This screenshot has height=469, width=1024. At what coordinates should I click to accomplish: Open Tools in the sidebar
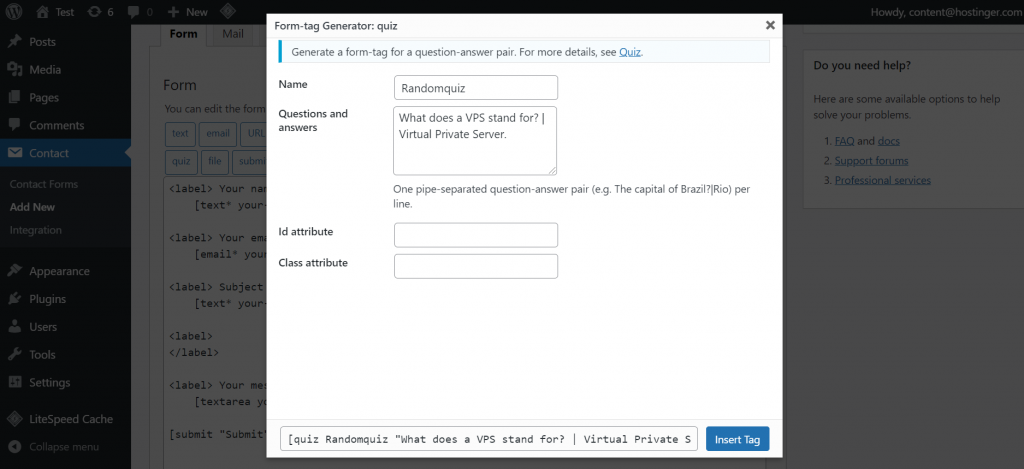tap(65, 355)
